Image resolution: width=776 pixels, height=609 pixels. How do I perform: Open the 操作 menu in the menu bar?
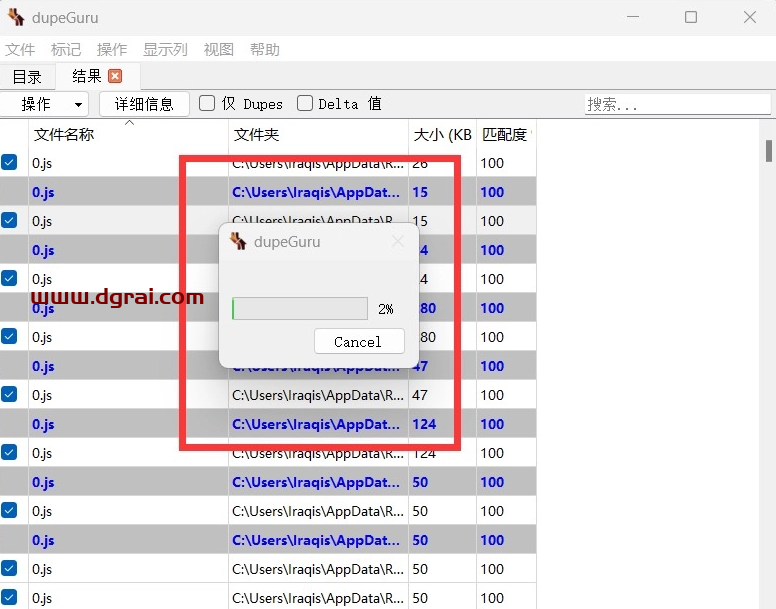click(x=112, y=49)
